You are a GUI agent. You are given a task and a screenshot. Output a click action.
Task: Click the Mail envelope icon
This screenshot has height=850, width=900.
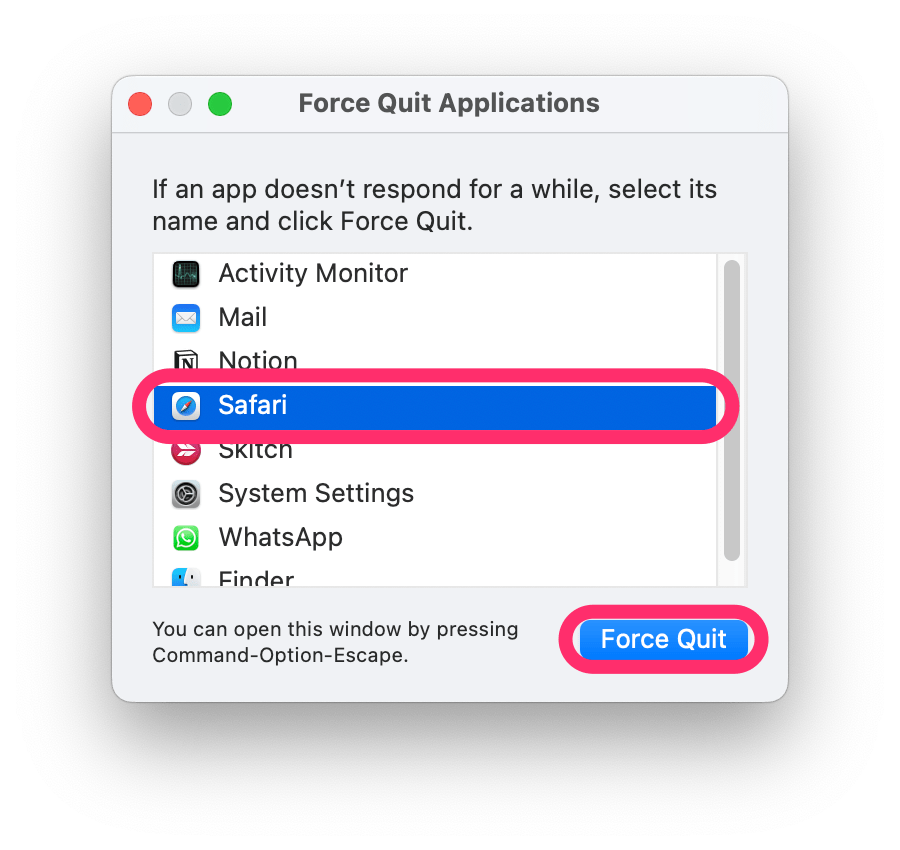(186, 318)
